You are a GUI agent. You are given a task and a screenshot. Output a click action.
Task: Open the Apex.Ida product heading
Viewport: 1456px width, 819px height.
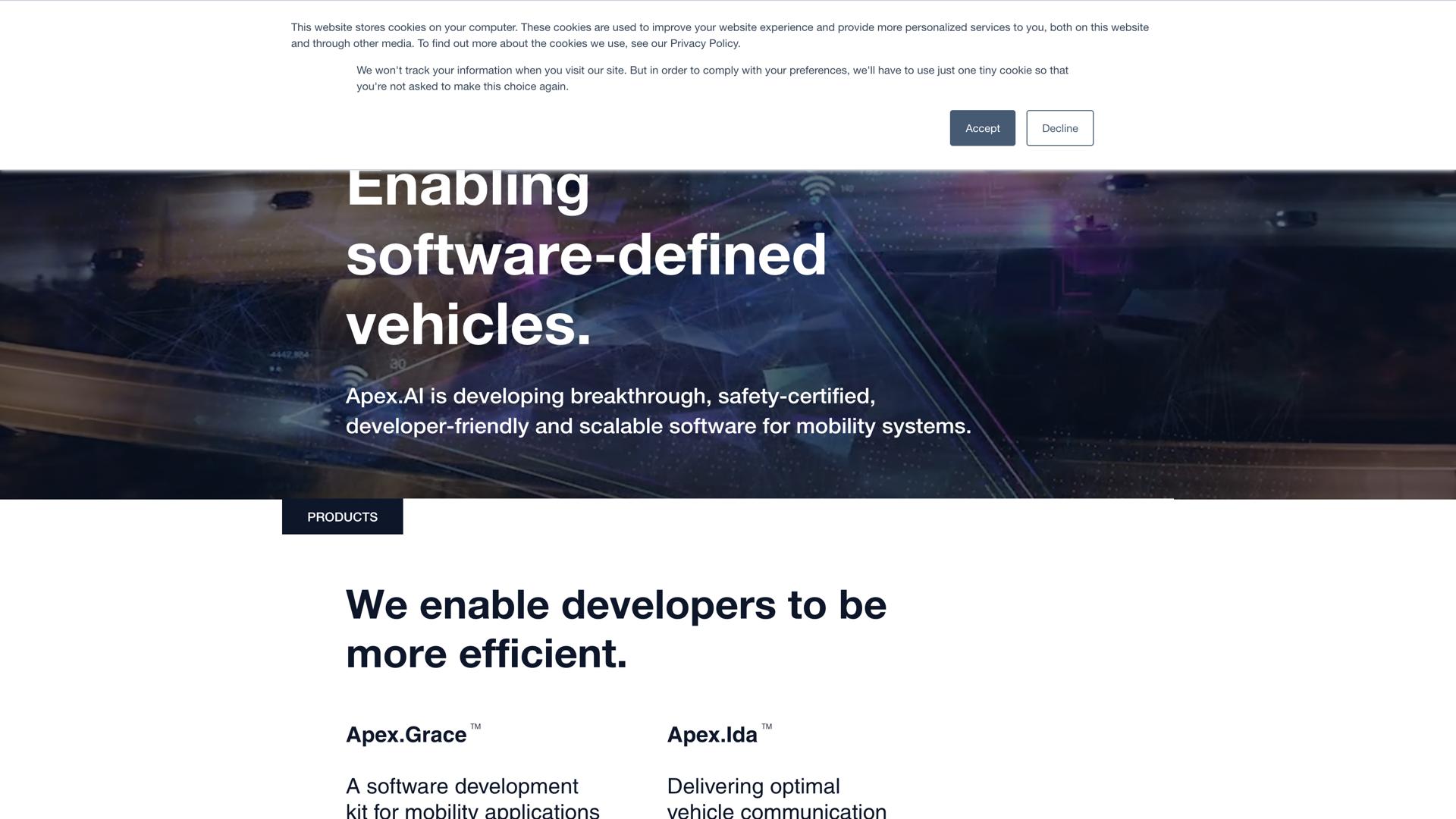(711, 735)
